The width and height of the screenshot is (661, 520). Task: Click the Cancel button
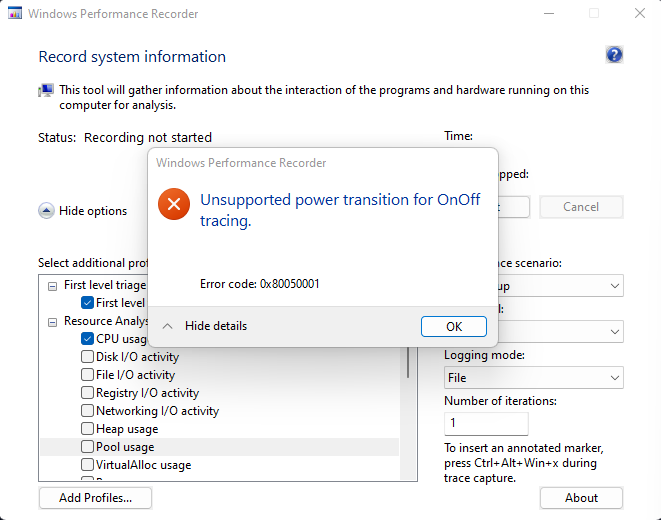tap(581, 207)
